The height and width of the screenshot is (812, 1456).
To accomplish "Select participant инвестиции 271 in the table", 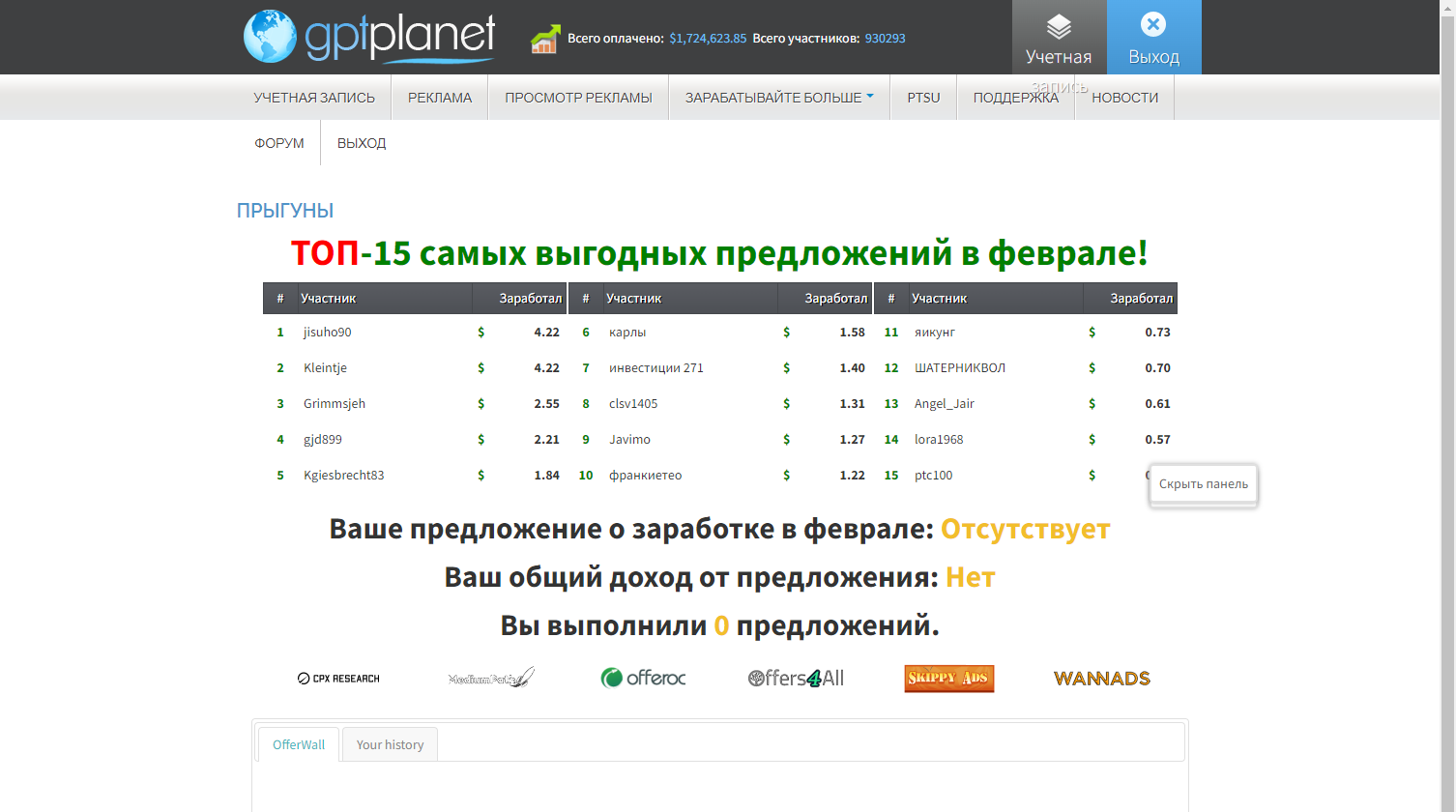I will point(656,367).
